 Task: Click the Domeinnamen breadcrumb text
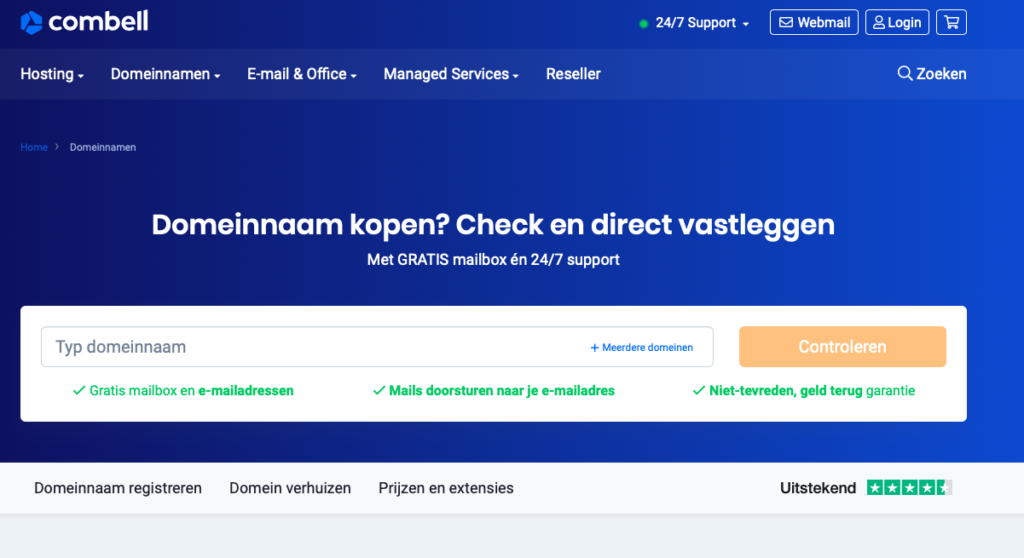[103, 147]
